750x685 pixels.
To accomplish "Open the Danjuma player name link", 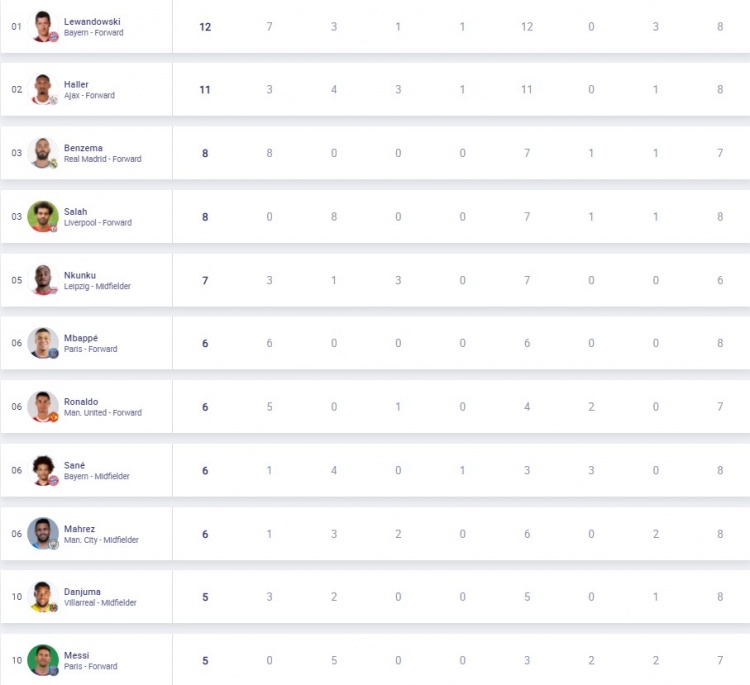I will click(82, 592).
